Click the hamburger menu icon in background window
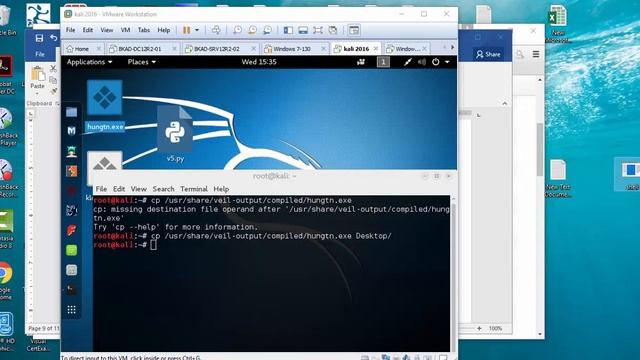Screen dimensions: 640x360 [x=536, y=54]
